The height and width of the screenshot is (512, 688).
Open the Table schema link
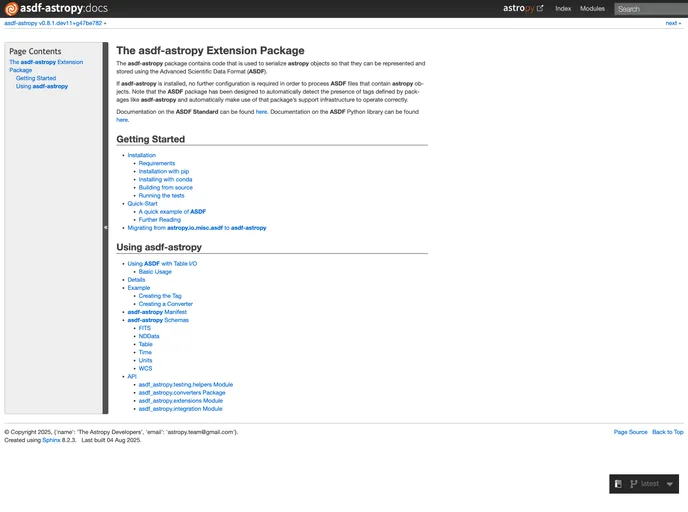[145, 344]
